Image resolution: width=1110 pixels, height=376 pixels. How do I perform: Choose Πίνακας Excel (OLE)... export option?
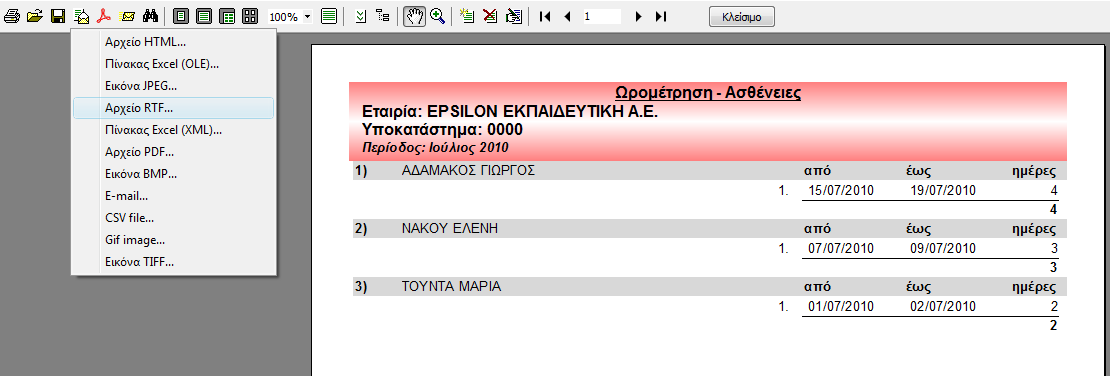click(x=173, y=64)
